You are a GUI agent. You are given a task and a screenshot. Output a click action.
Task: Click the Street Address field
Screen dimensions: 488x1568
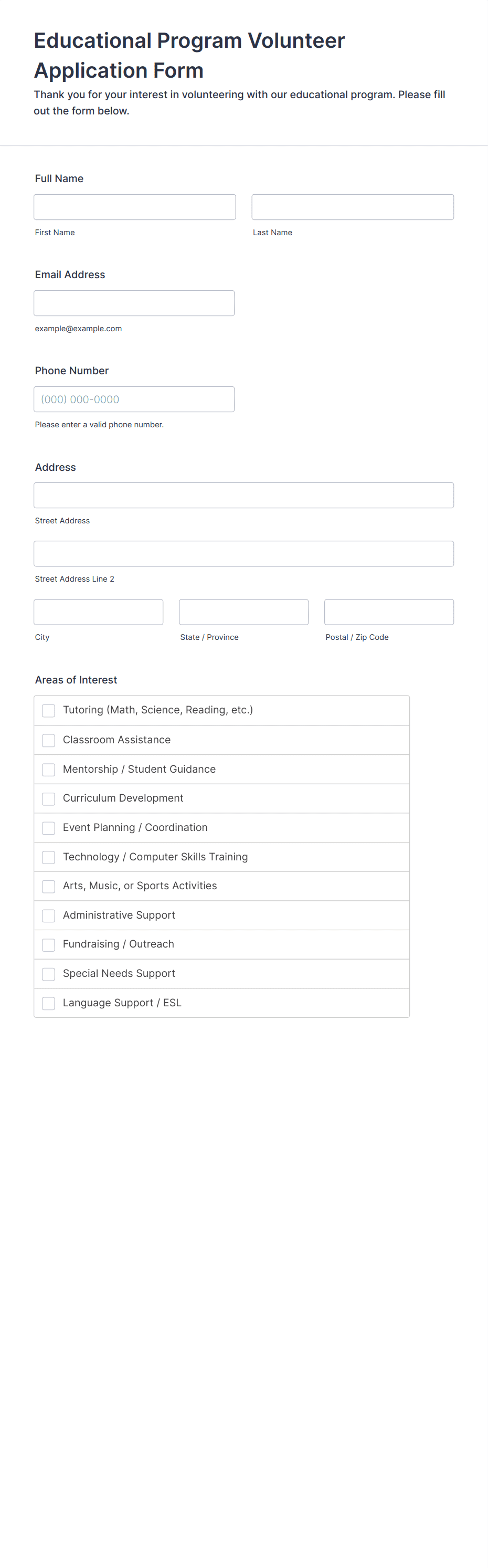click(243, 495)
